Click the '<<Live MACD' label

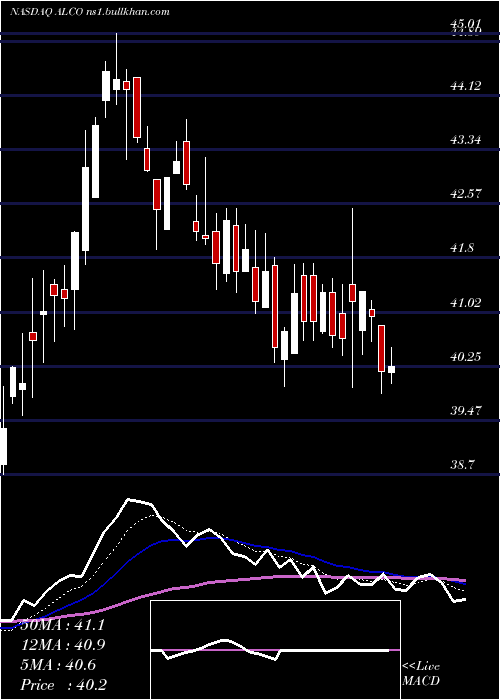(421, 674)
